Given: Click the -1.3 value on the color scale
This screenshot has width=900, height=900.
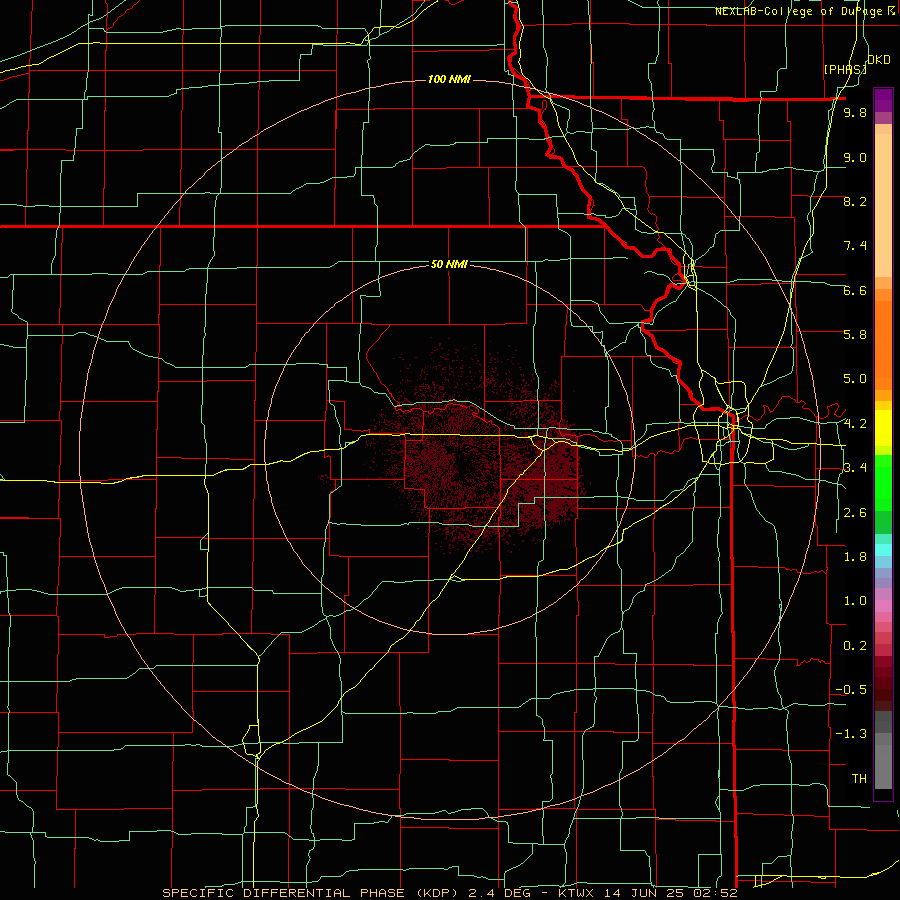Looking at the screenshot, I should click(851, 734).
